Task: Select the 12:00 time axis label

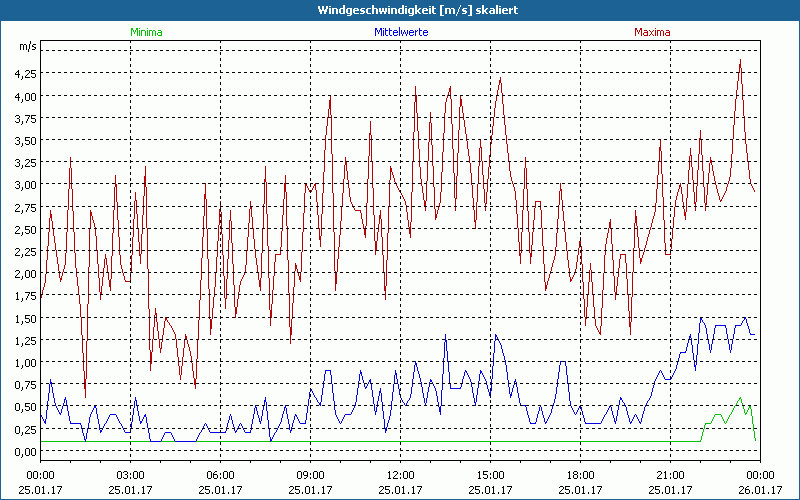Action: pyautogui.click(x=400, y=475)
